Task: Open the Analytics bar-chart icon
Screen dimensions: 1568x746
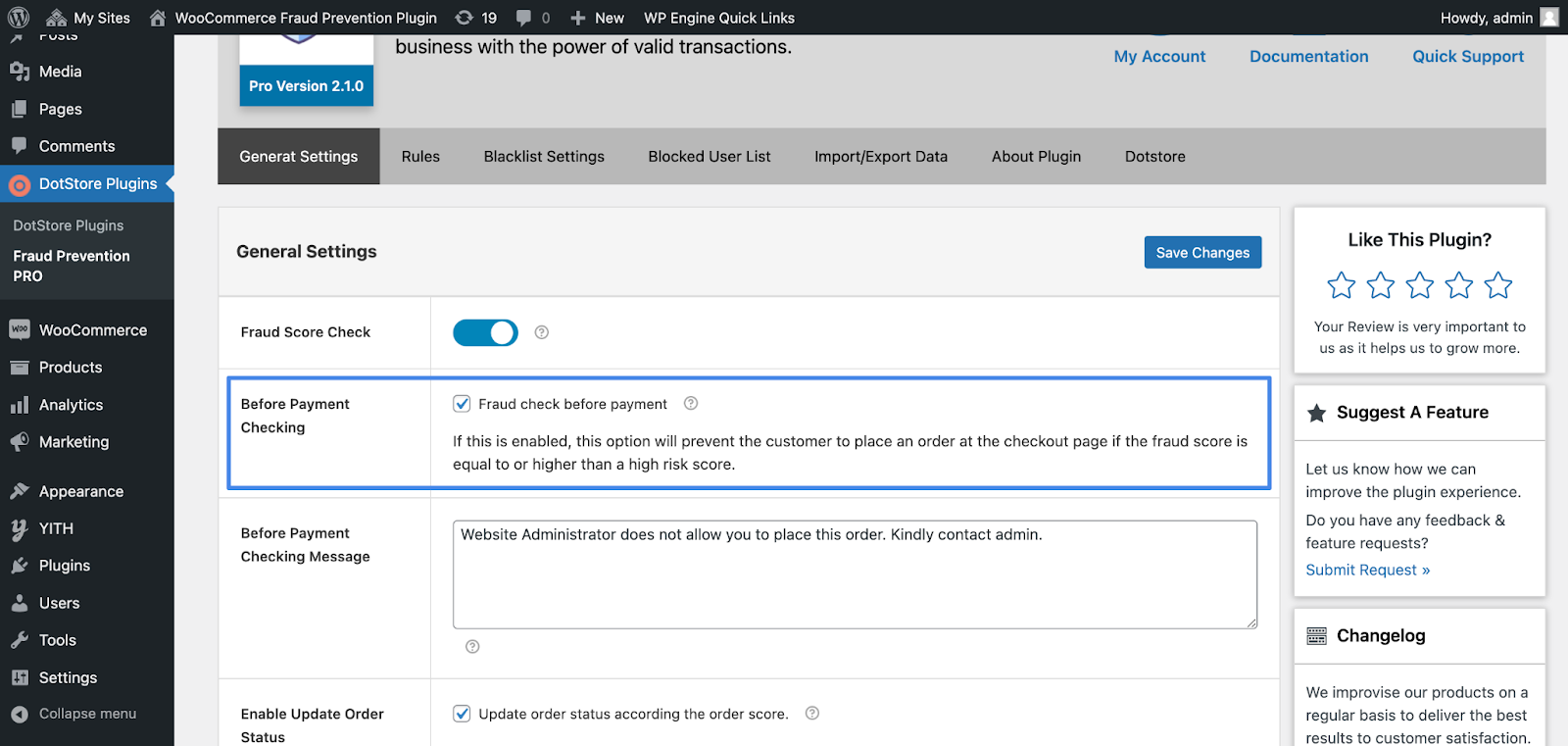Action: [20, 405]
